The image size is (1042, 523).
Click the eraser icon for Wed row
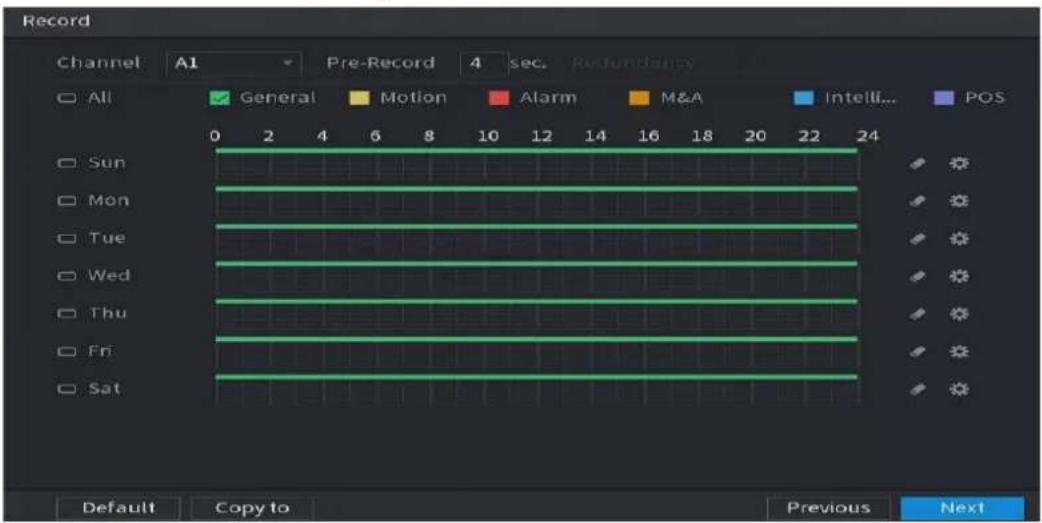point(918,276)
